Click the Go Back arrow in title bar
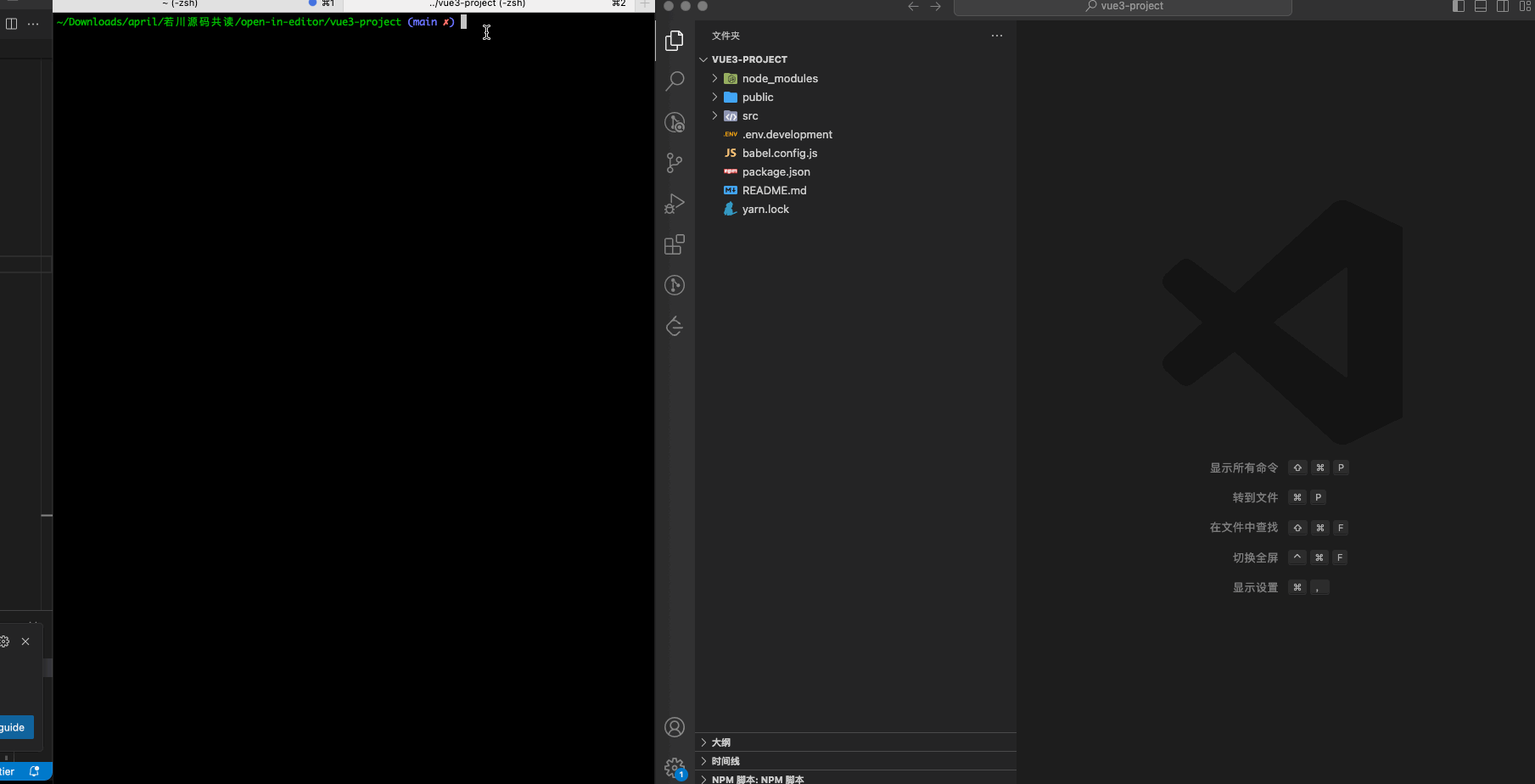 pyautogui.click(x=913, y=6)
